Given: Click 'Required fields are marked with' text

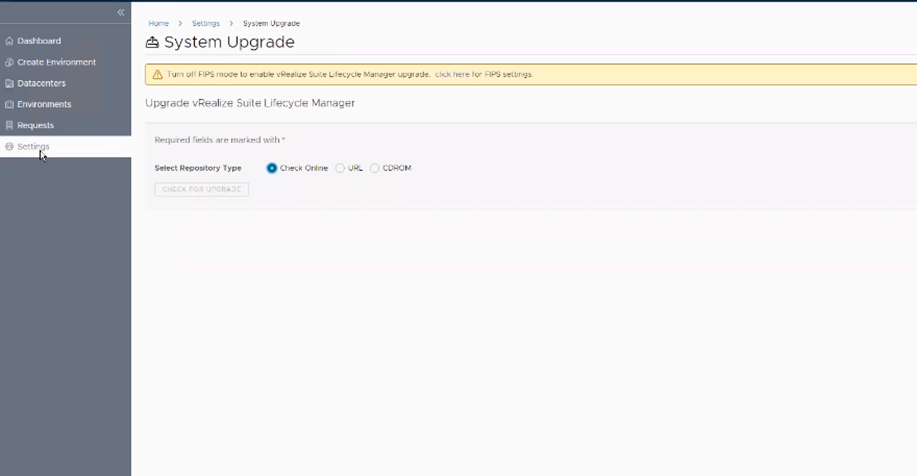Looking at the screenshot, I should click(x=217, y=140).
